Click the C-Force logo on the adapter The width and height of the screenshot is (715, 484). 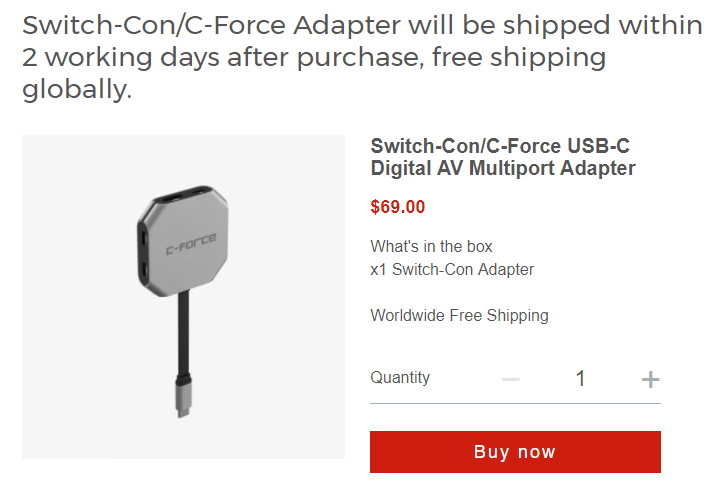click(191, 244)
